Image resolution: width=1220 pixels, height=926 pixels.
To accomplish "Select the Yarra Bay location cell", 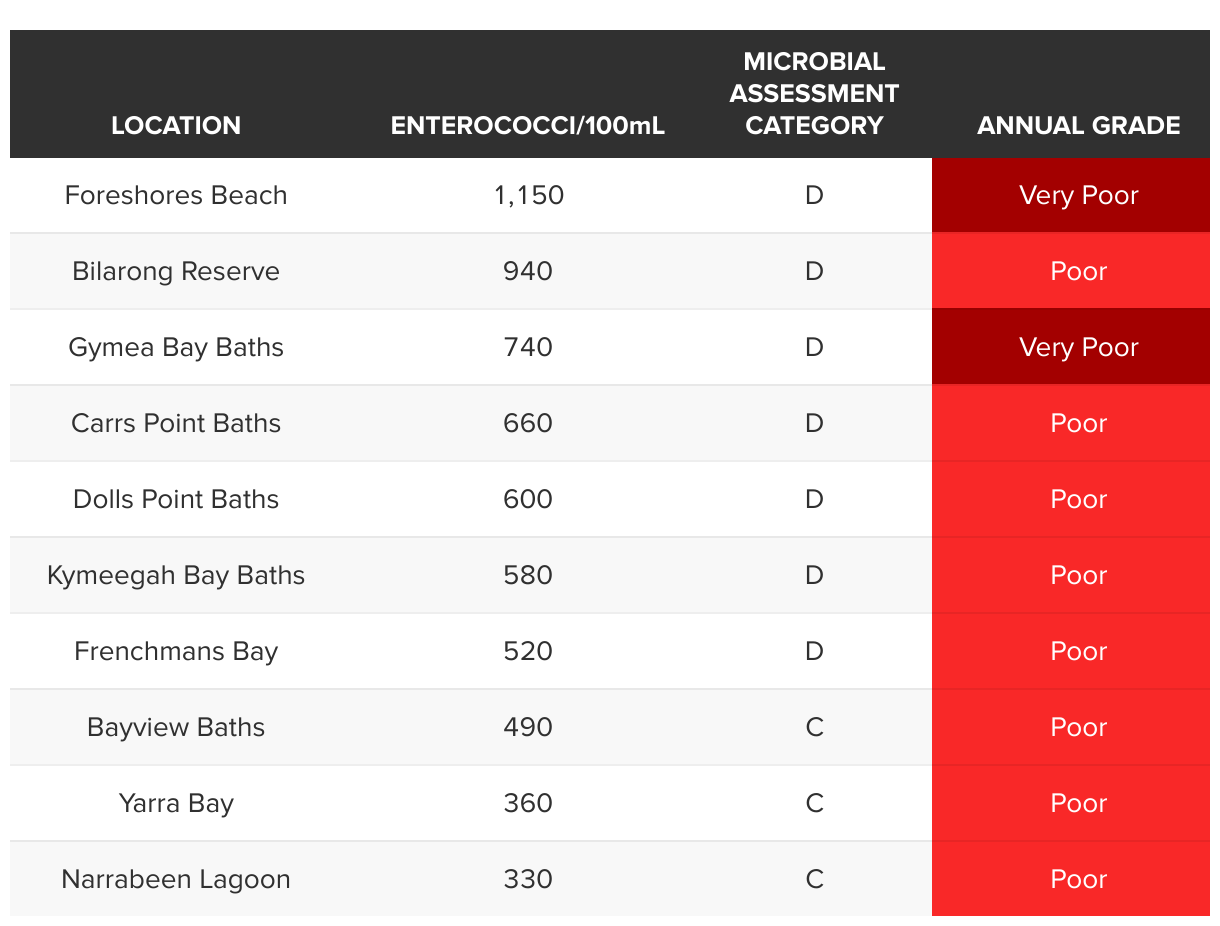I will coord(176,803).
